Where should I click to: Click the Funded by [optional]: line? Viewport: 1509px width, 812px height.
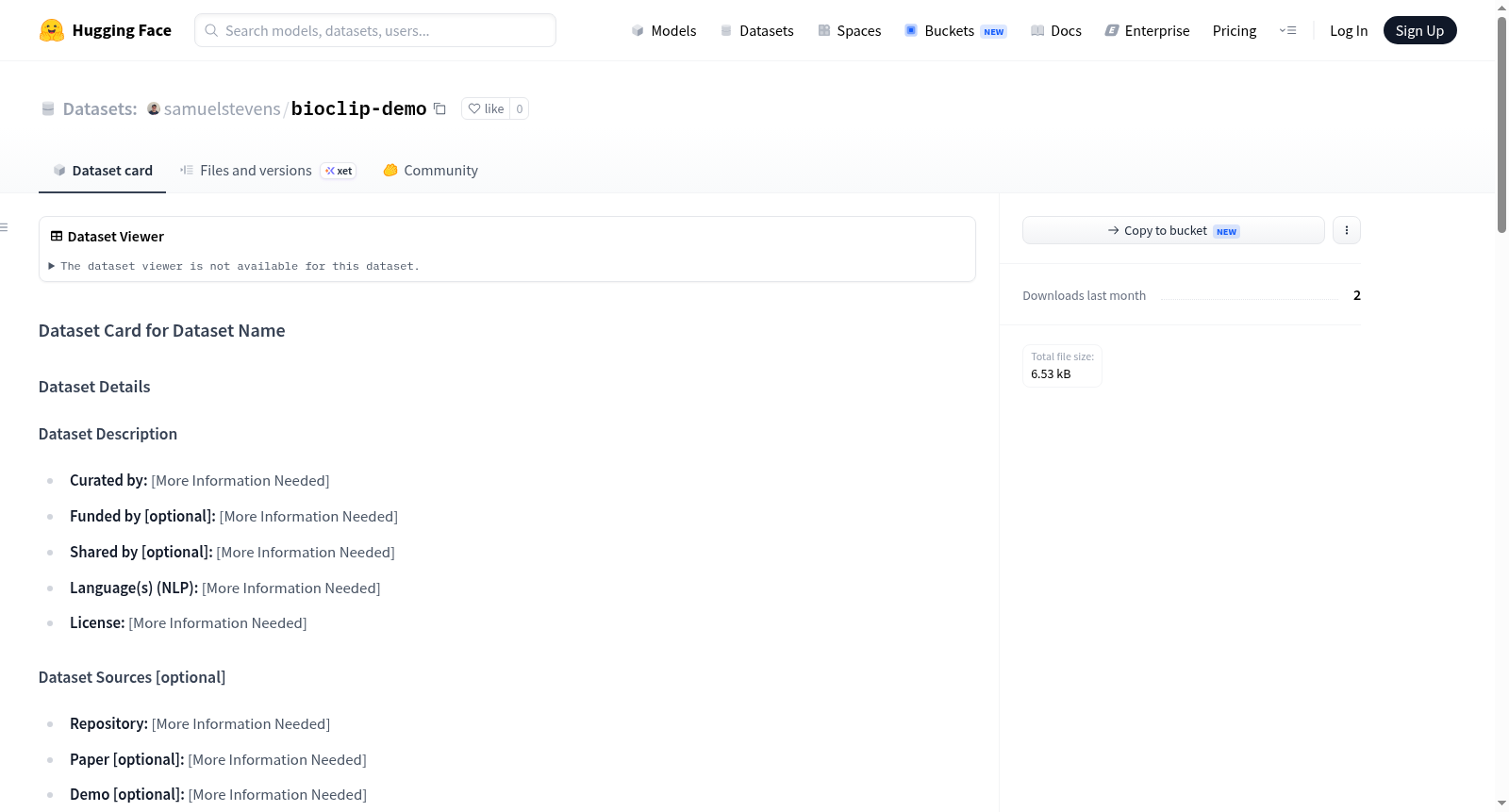click(234, 516)
